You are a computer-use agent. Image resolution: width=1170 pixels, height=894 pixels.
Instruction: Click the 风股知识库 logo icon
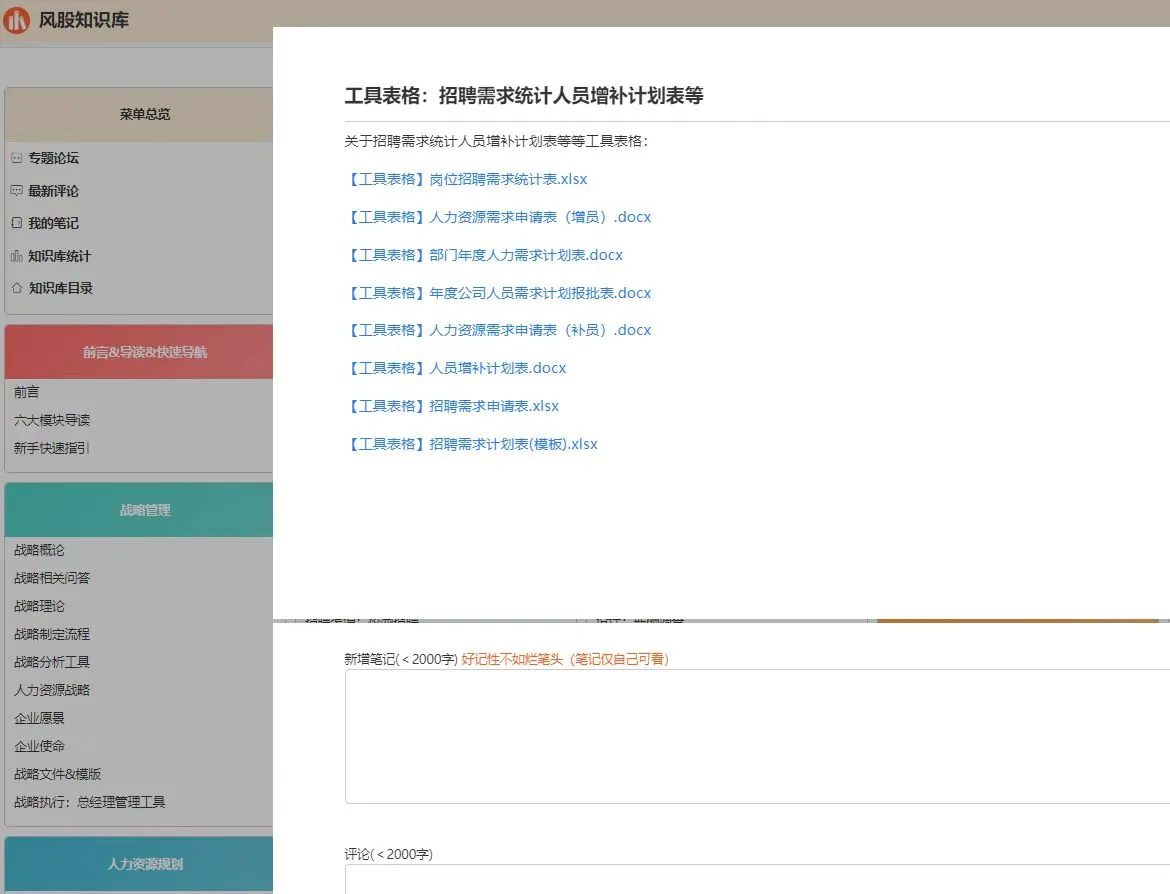pyautogui.click(x=16, y=20)
